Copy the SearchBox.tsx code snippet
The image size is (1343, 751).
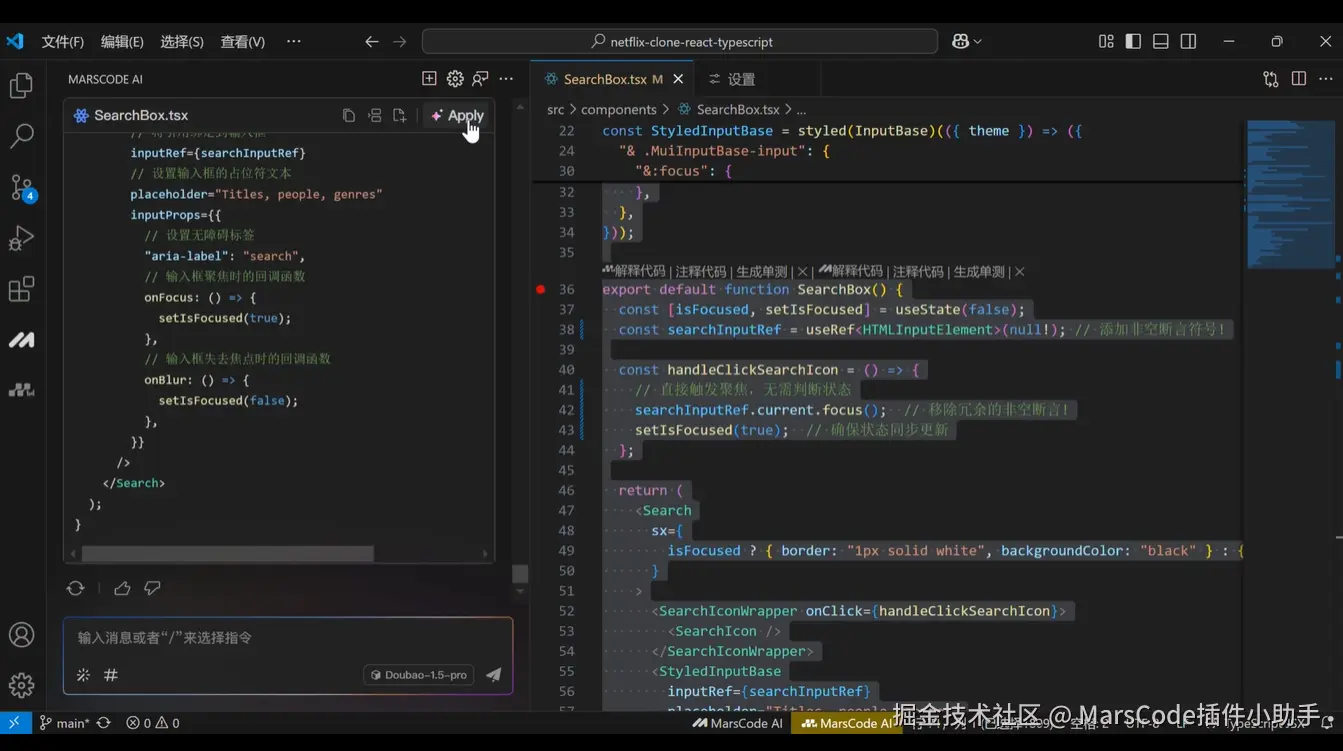point(349,116)
